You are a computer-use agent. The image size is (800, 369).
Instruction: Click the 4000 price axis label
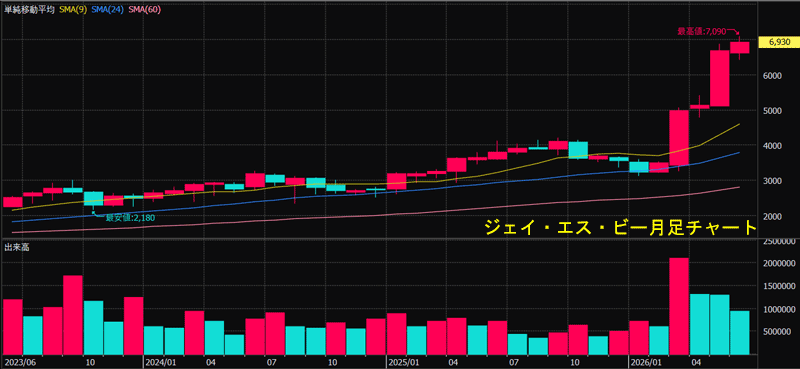coord(773,145)
